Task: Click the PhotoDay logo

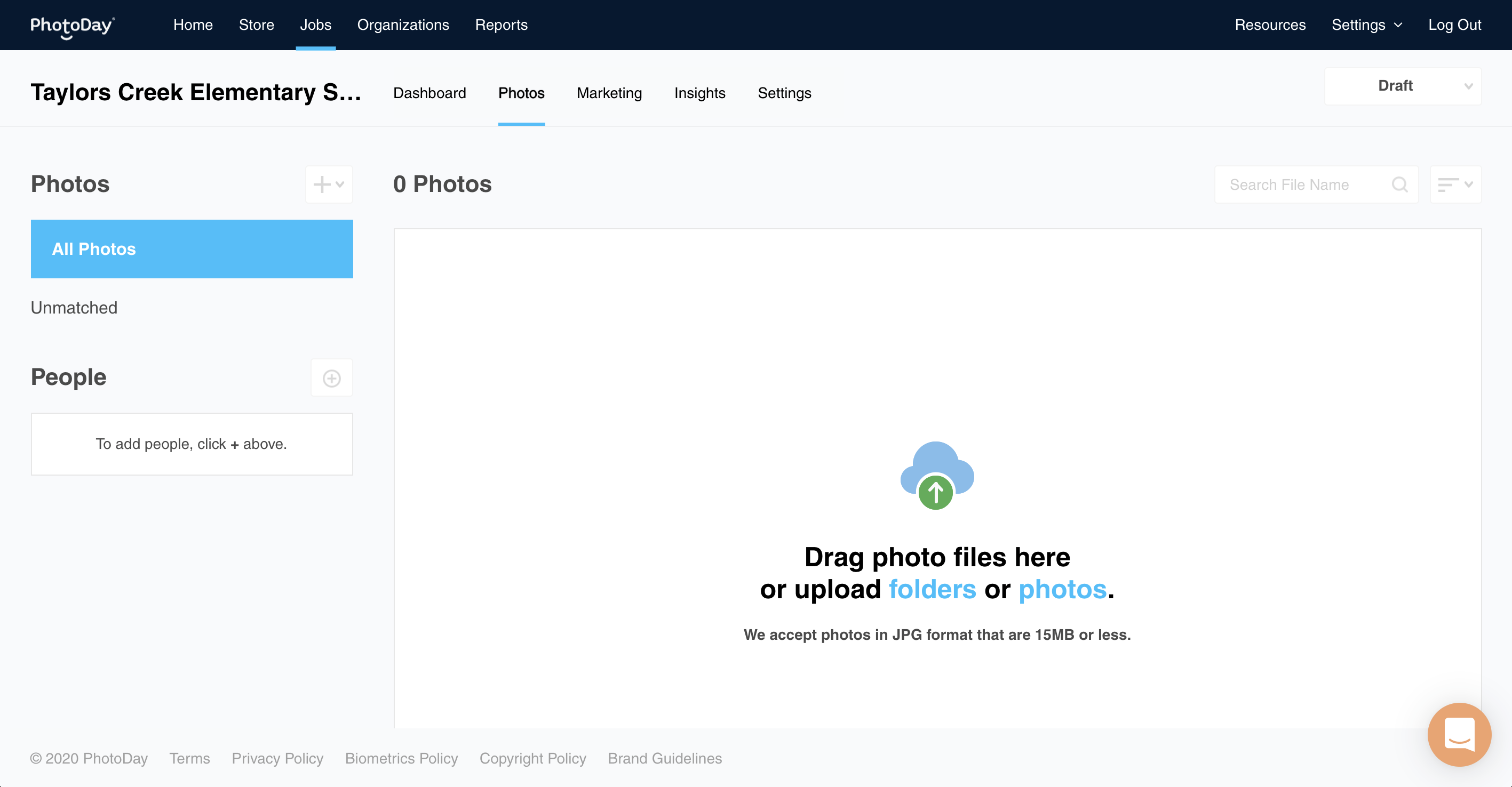Action: click(72, 25)
